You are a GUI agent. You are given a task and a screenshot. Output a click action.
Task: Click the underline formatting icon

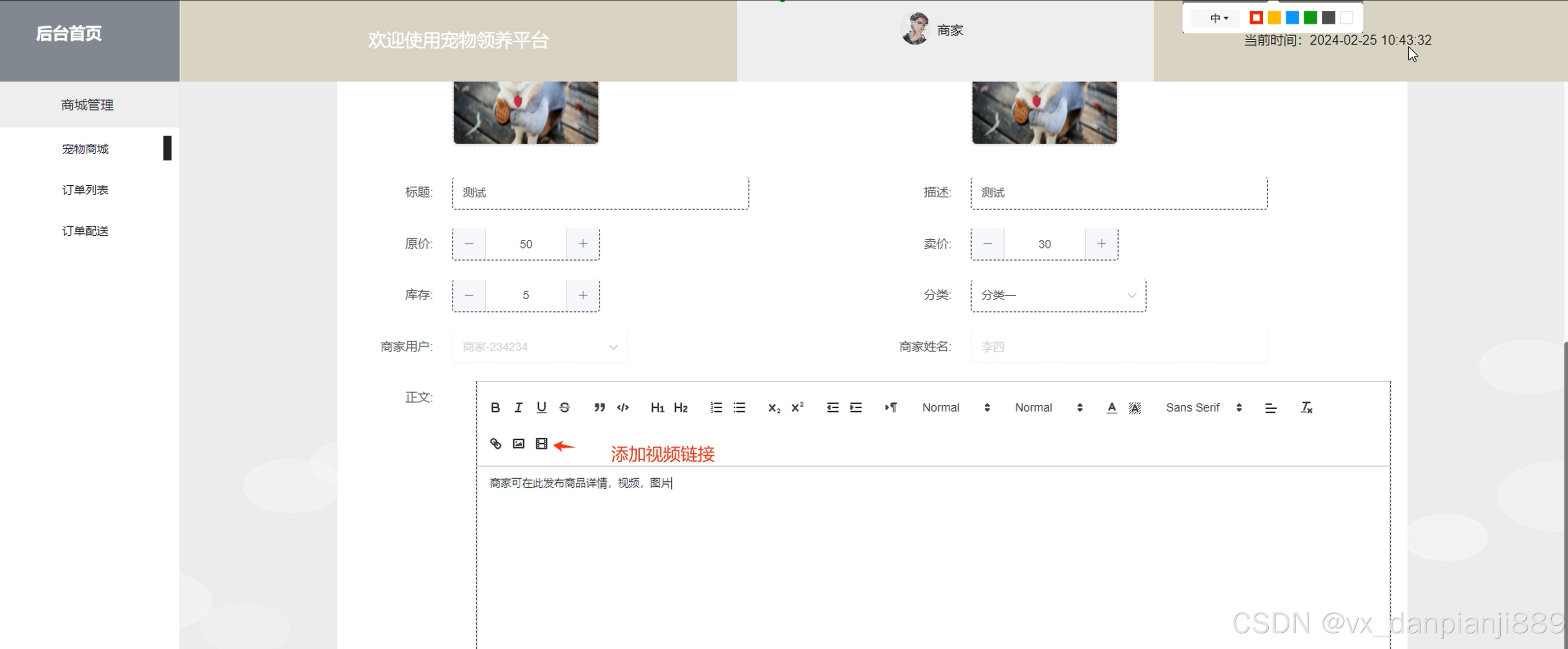click(541, 407)
